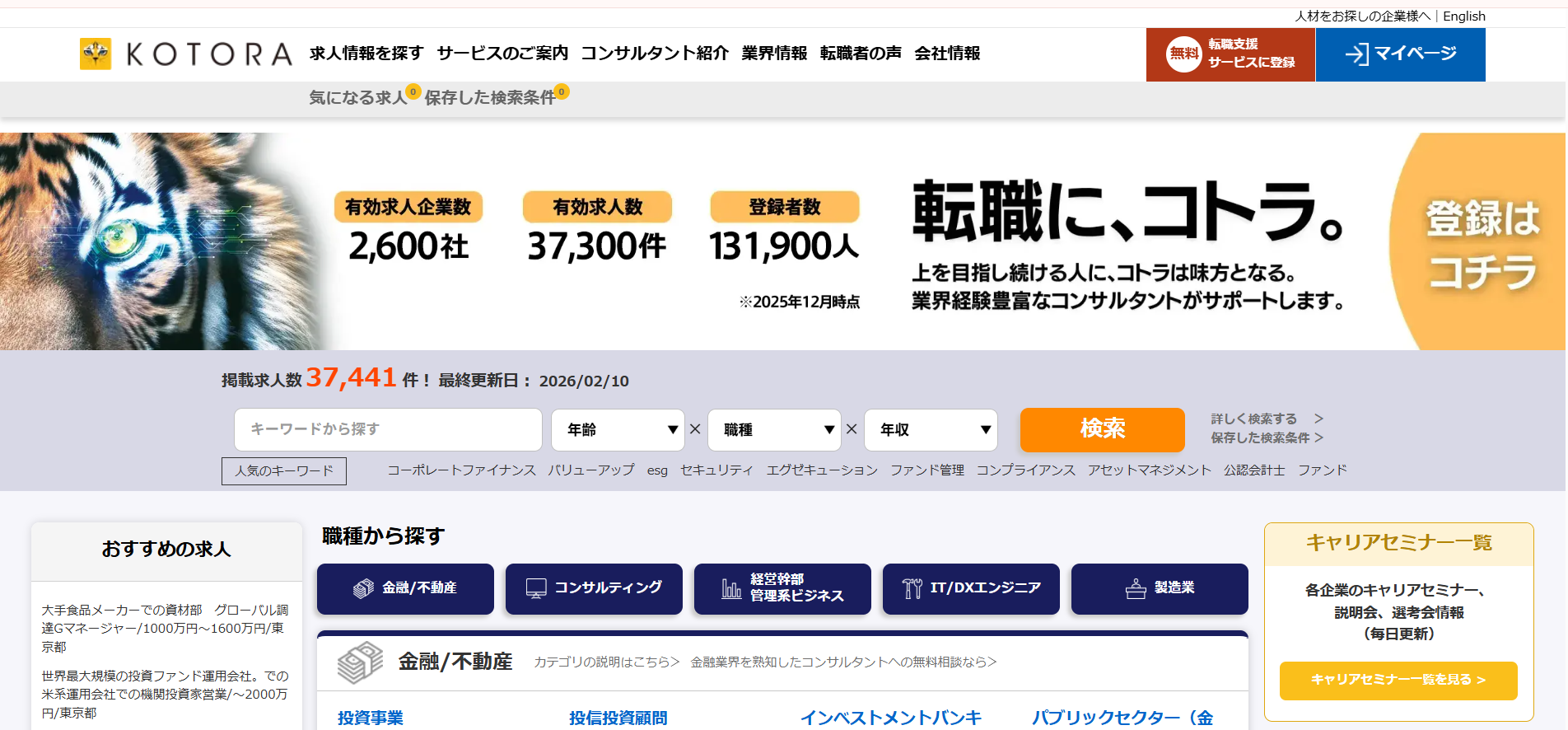Viewport: 1568px width, 730px height.
Task: Click the KOTORA tiger logo icon
Action: point(96,54)
